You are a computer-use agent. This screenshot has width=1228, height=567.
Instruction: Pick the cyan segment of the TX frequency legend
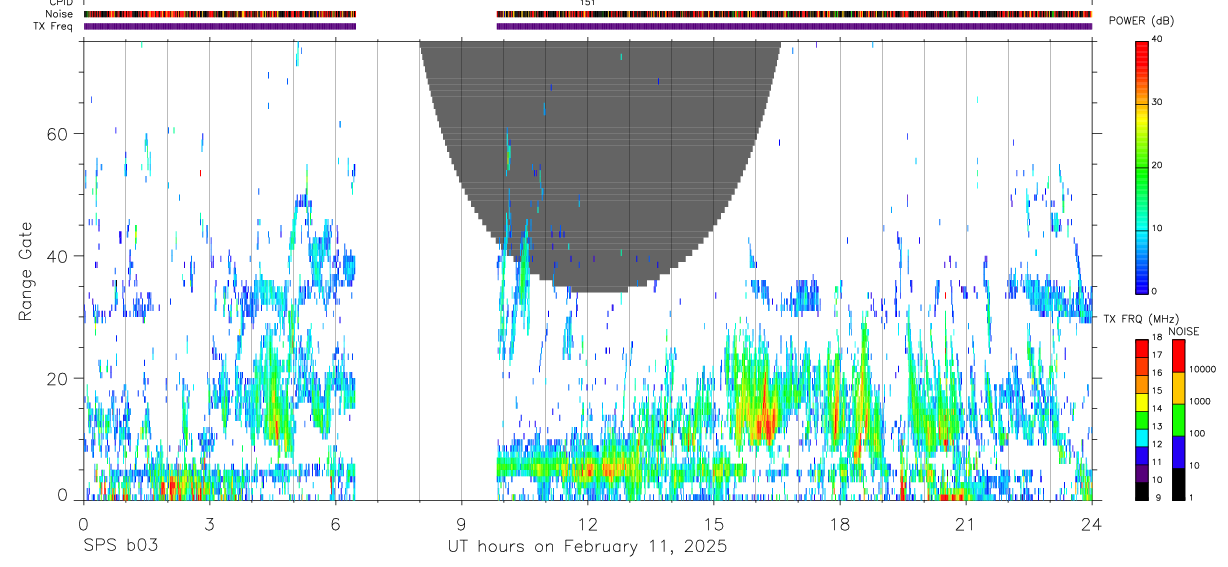[x=1142, y=437]
